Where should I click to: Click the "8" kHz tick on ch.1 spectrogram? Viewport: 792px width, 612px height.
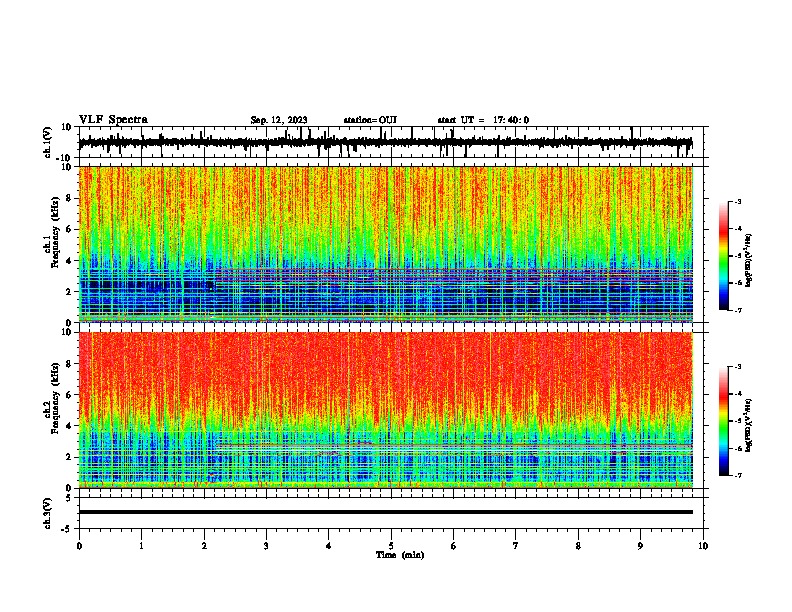pyautogui.click(x=69, y=198)
